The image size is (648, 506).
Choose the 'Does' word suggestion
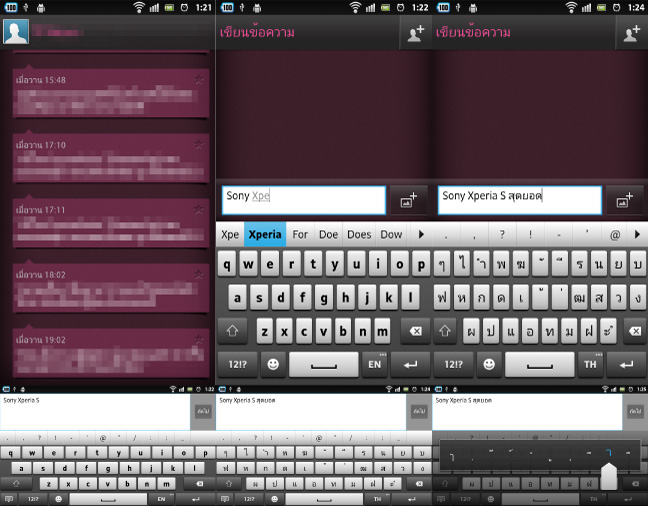coord(359,234)
